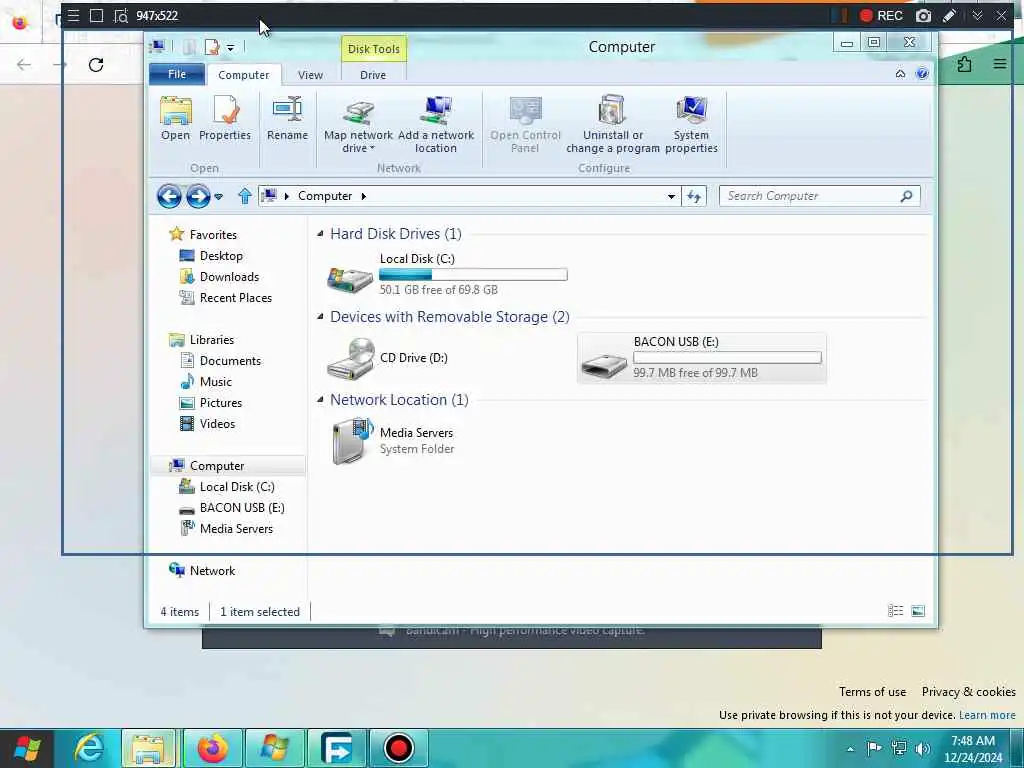Open the File menu tab
Viewport: 1024px width, 768px height.
click(177, 74)
